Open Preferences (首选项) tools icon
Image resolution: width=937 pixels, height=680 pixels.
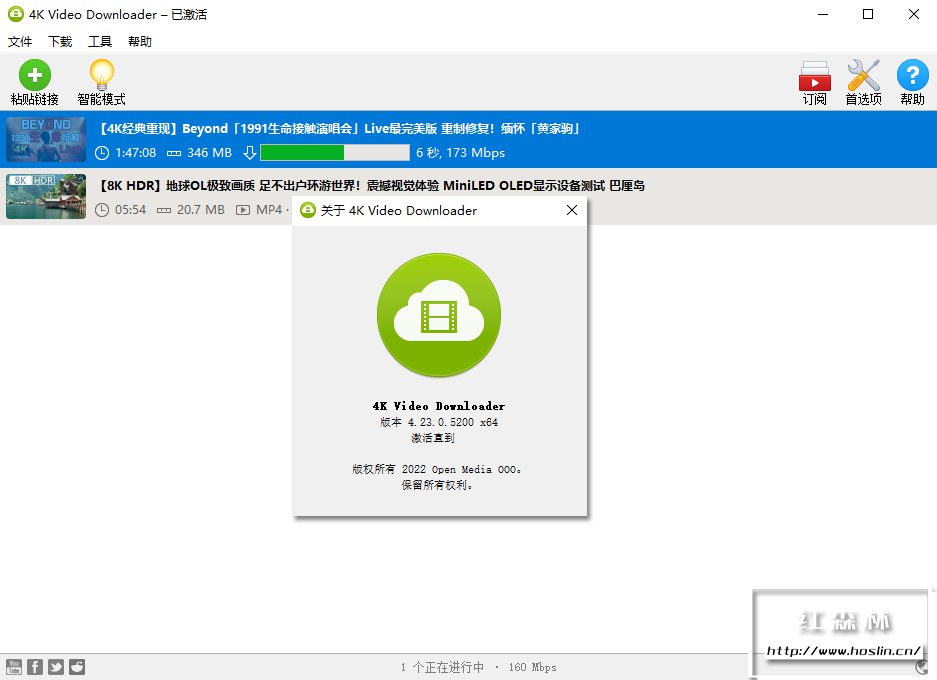pyautogui.click(x=863, y=82)
